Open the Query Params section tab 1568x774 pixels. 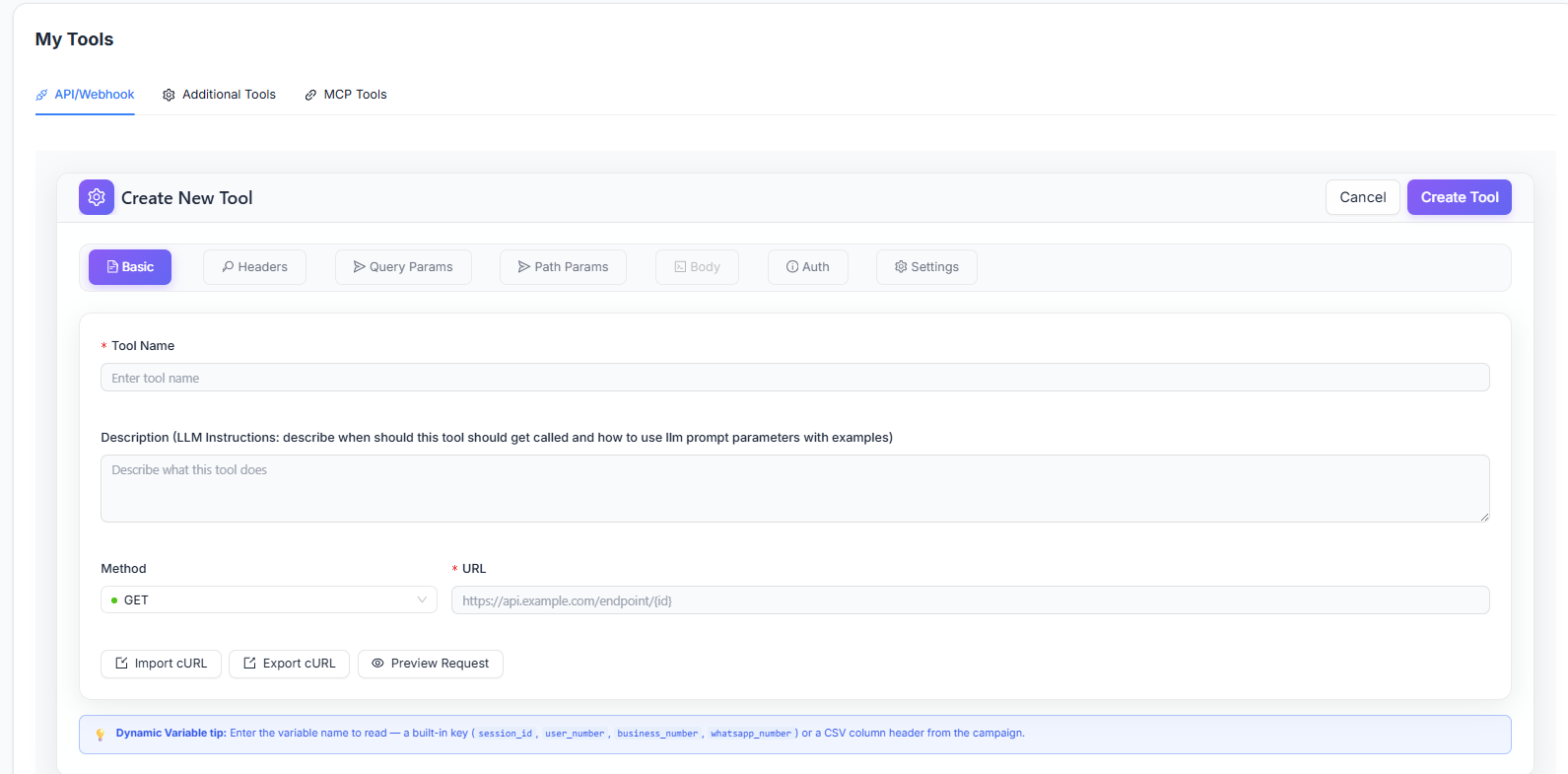(403, 267)
